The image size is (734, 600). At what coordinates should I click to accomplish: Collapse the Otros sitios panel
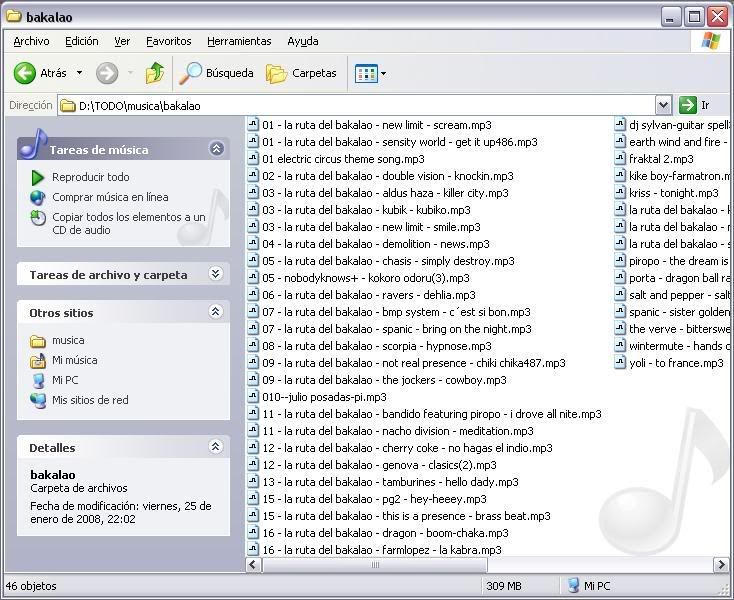click(215, 312)
